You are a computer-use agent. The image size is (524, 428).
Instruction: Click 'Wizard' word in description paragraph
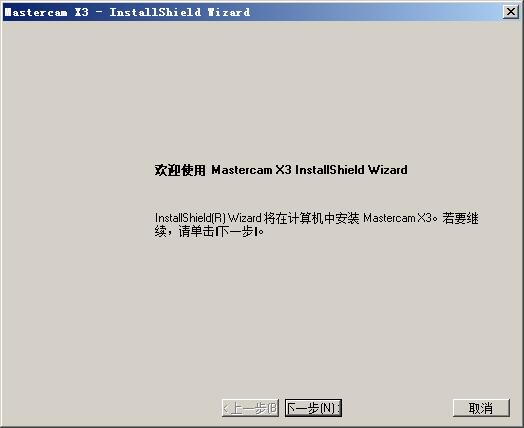[245, 218]
